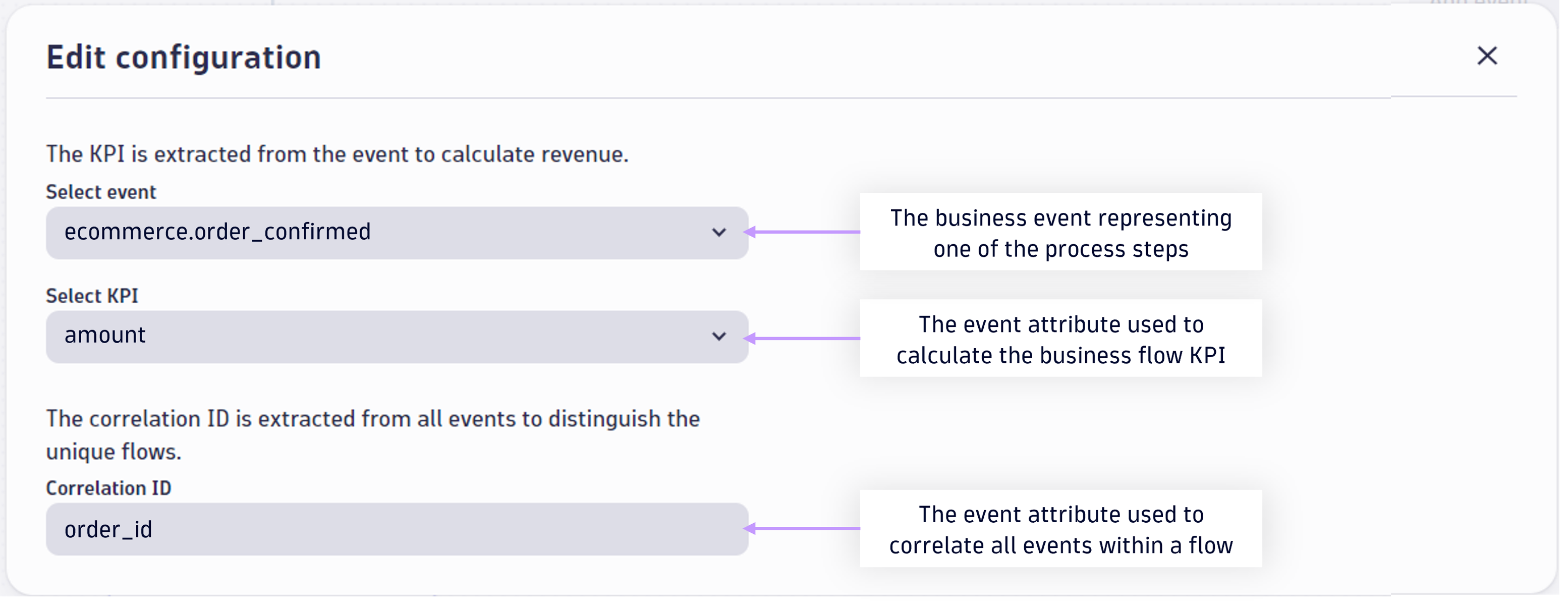Click the downward chevron in the KPI field

tap(720, 337)
